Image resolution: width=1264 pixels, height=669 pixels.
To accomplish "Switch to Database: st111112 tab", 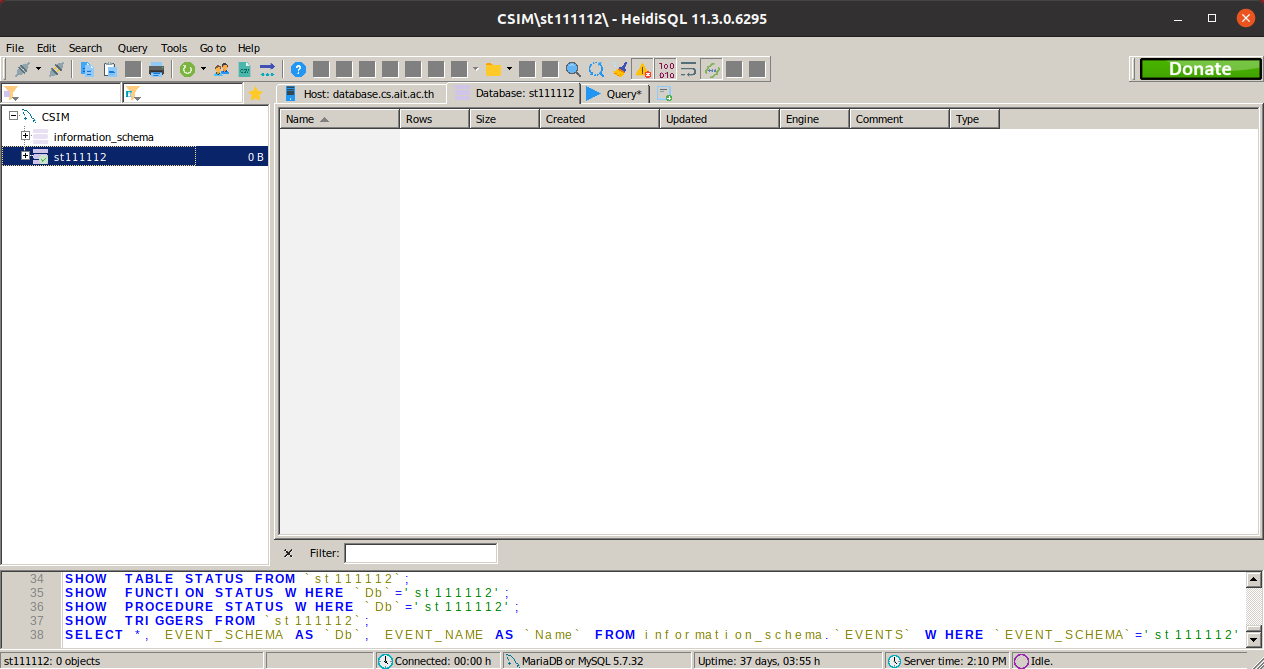I will click(x=515, y=93).
